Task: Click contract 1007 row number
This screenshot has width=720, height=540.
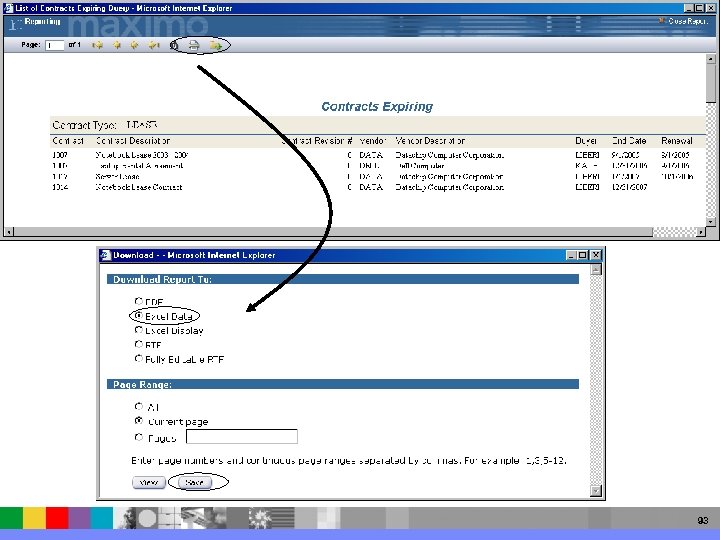Action: click(x=60, y=155)
